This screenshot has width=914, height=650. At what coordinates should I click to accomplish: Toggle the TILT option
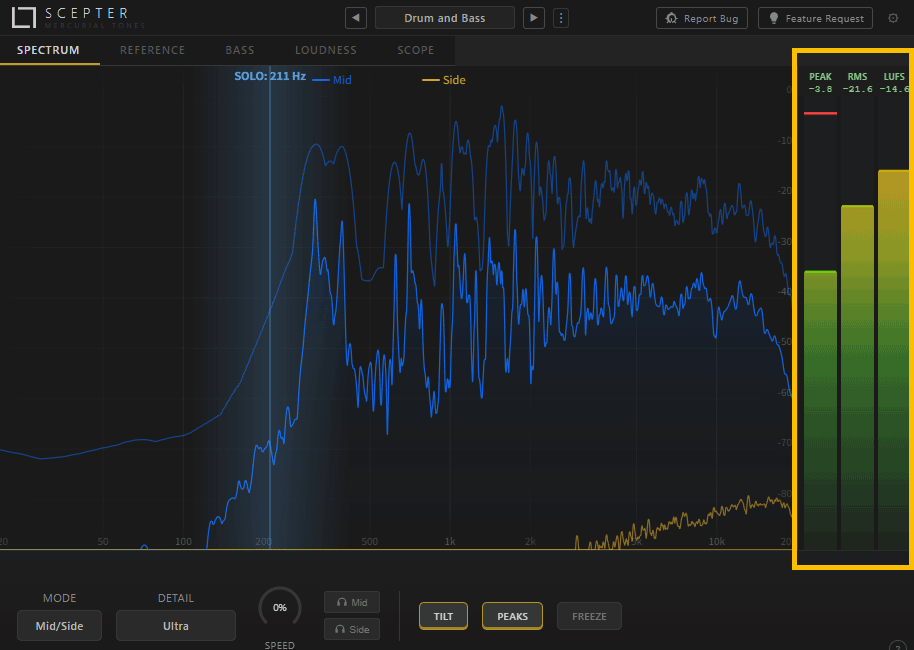click(443, 616)
